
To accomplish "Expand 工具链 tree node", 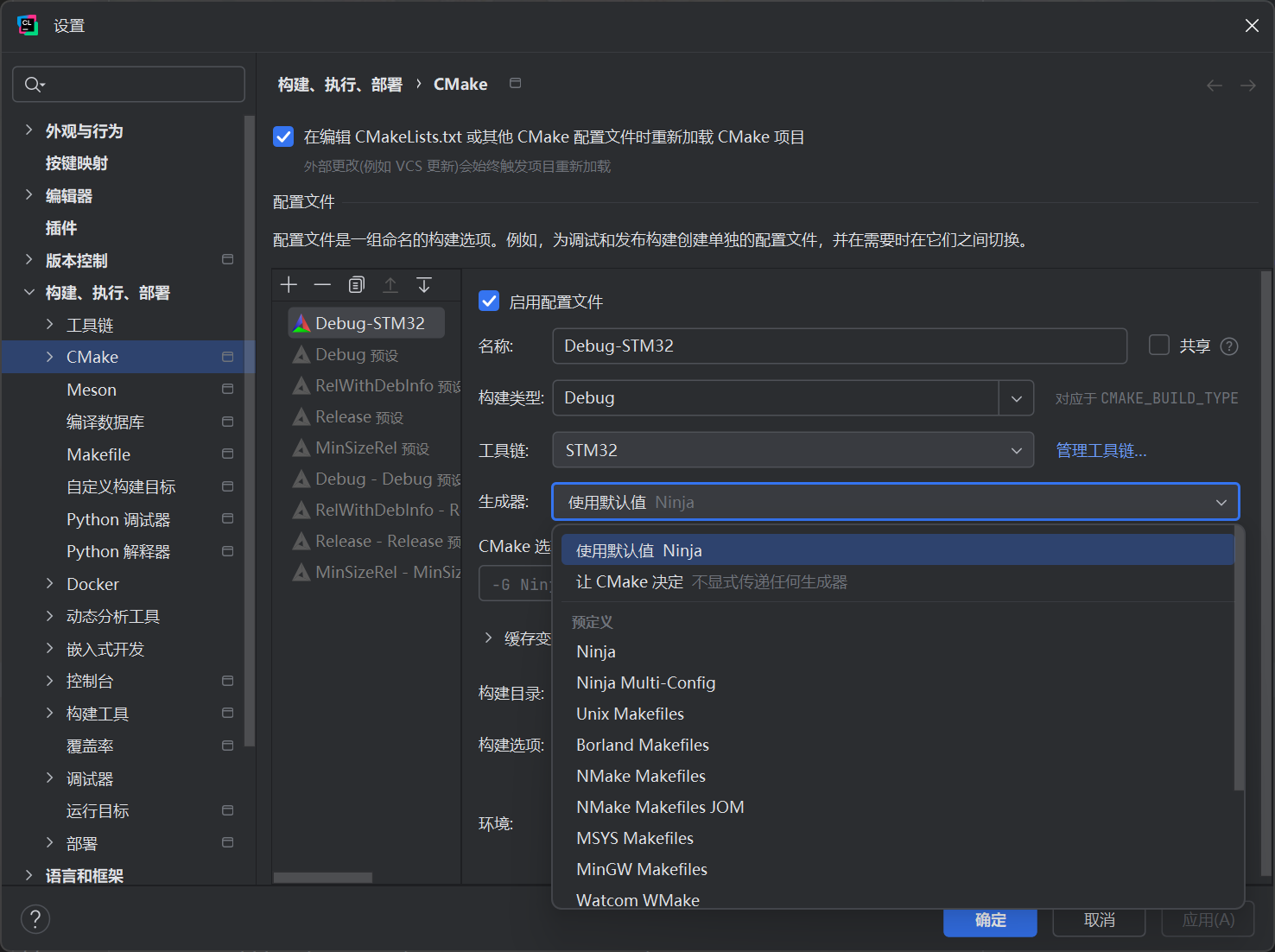I will [49, 325].
